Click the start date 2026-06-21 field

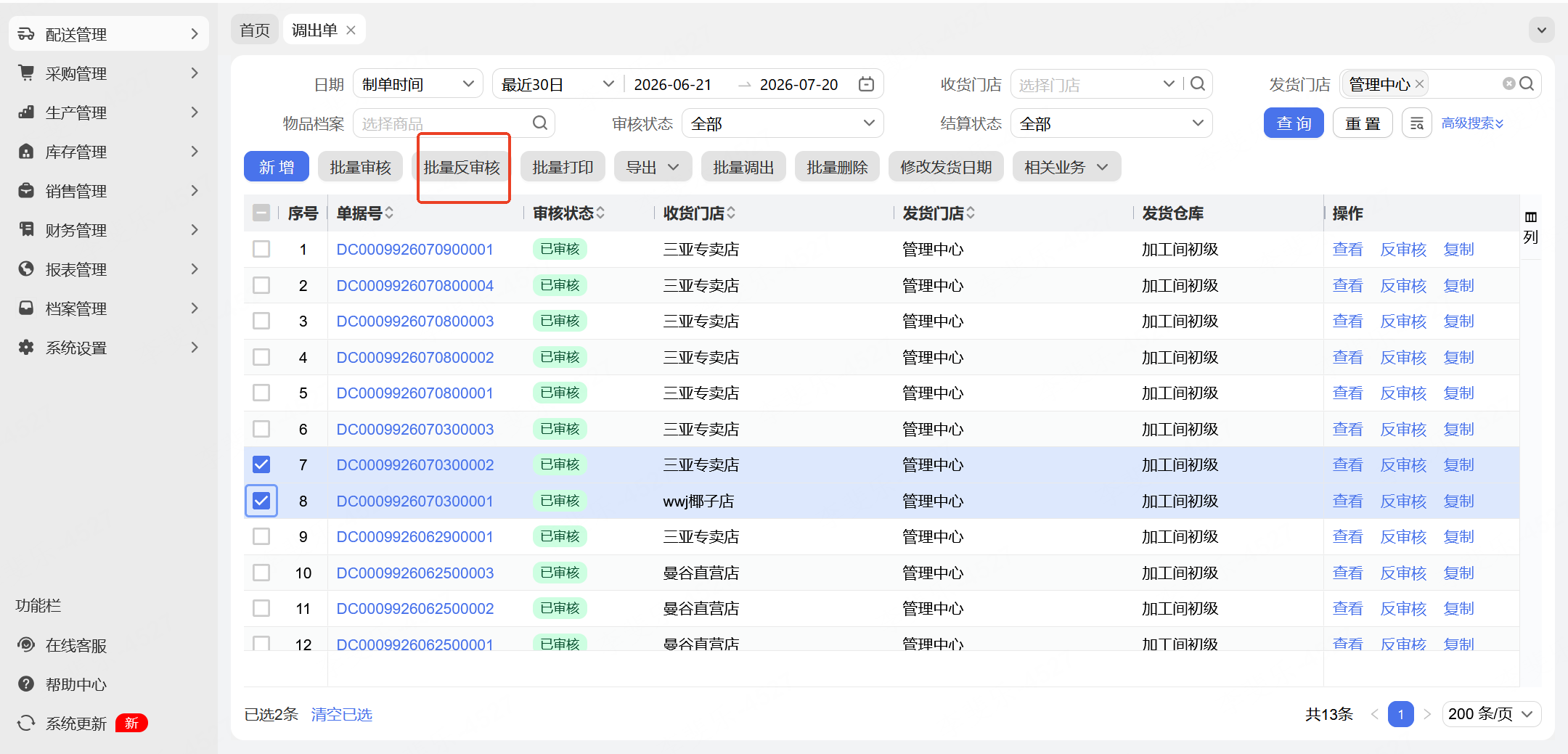click(672, 84)
